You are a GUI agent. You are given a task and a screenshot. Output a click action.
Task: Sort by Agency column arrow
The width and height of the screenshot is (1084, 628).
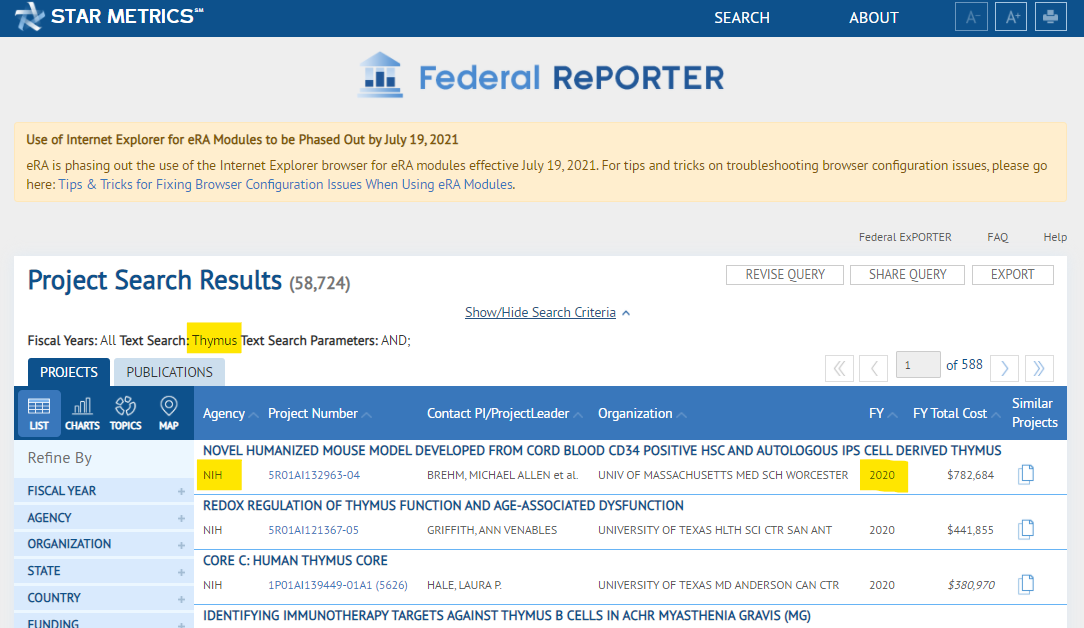(x=253, y=415)
